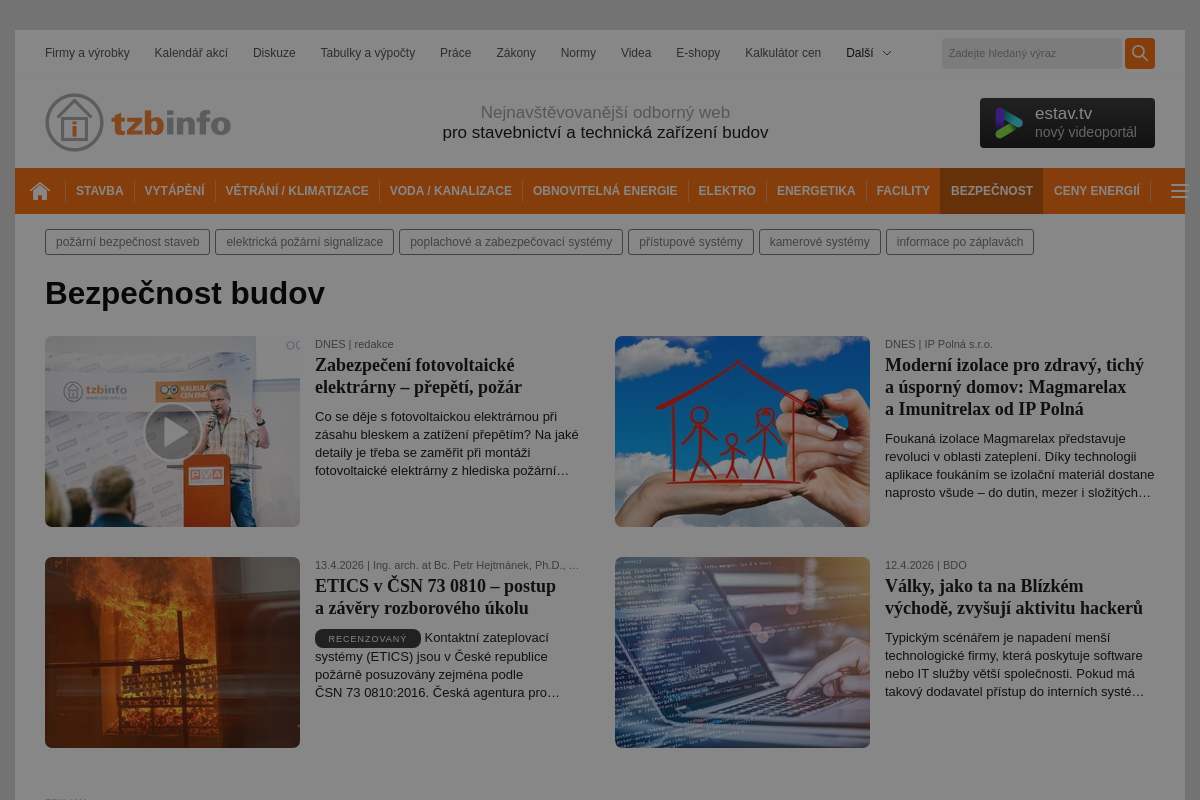Image resolution: width=1200 pixels, height=800 pixels.
Task: Click the tzbinfo logo
Action: click(138, 122)
